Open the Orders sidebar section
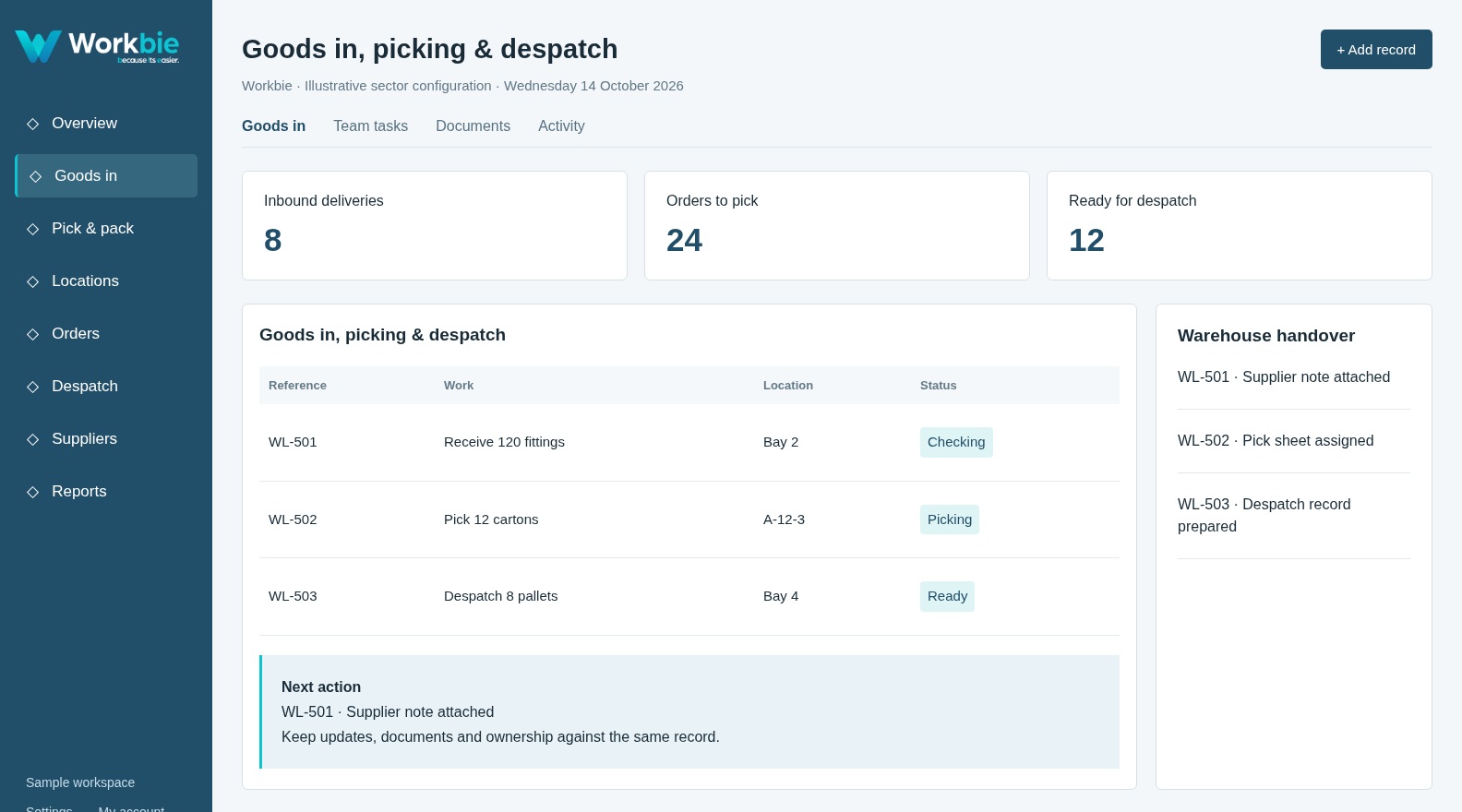Viewport: 1462px width, 812px height. pyautogui.click(x=106, y=333)
